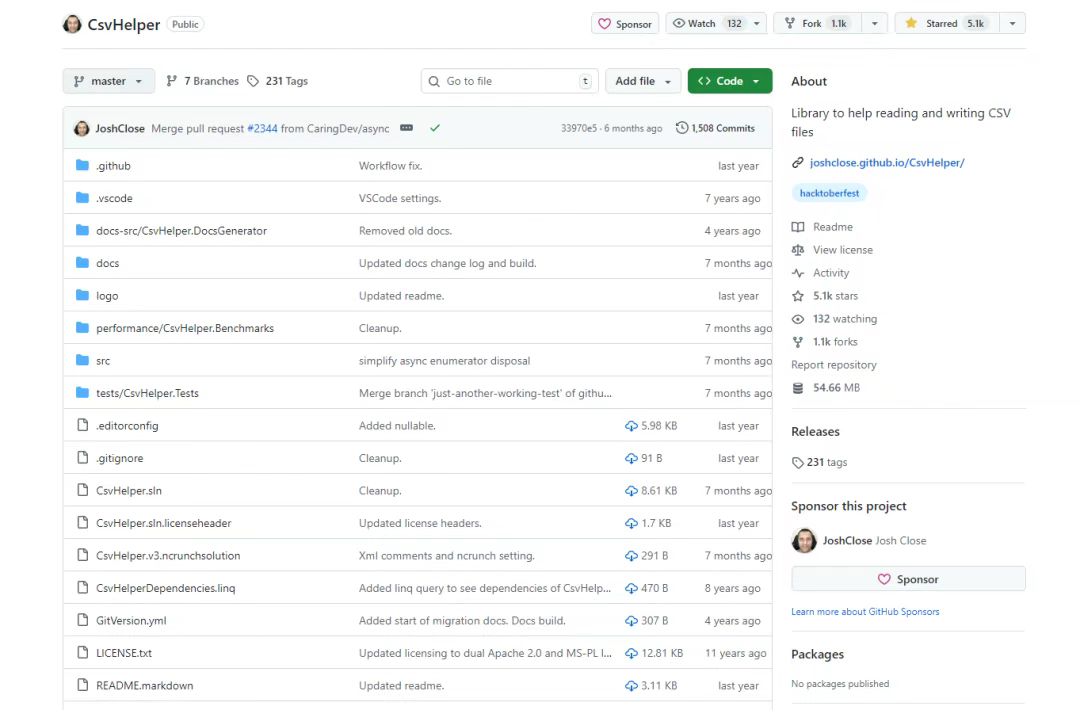Image resolution: width=1080 pixels, height=710 pixels.
Task: Click the green check status icon
Action: (435, 128)
